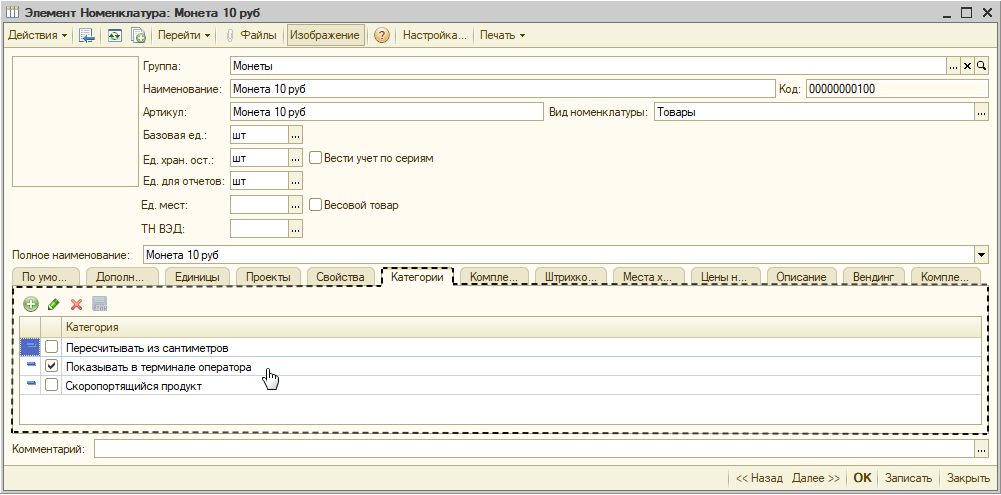Click the save icon in the Категории toolbar
The image size is (1001, 495).
point(100,304)
